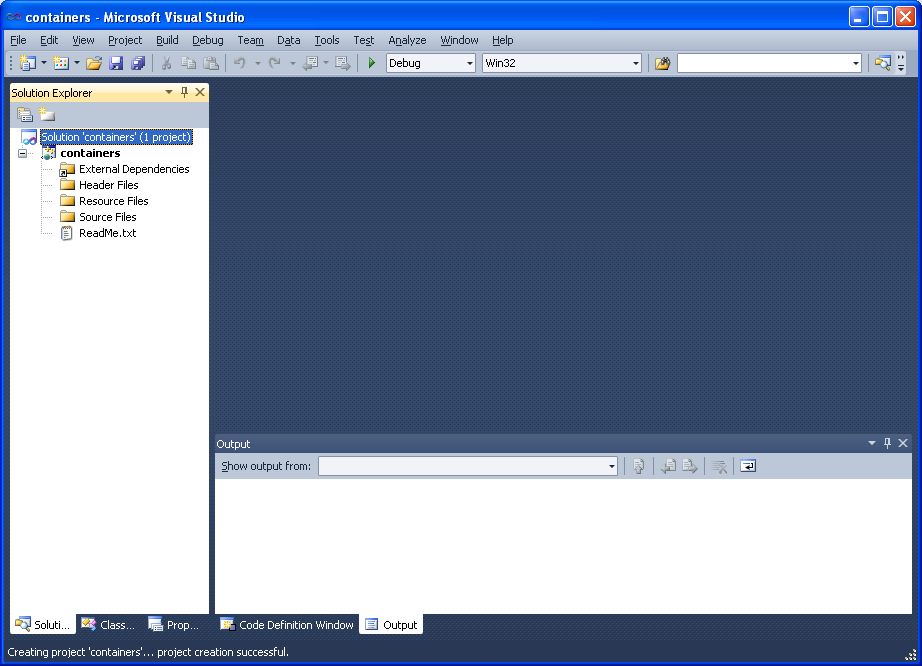This screenshot has width=922, height=666.
Task: Open the Navigate Backward dropdown arrow
Action: click(326, 63)
